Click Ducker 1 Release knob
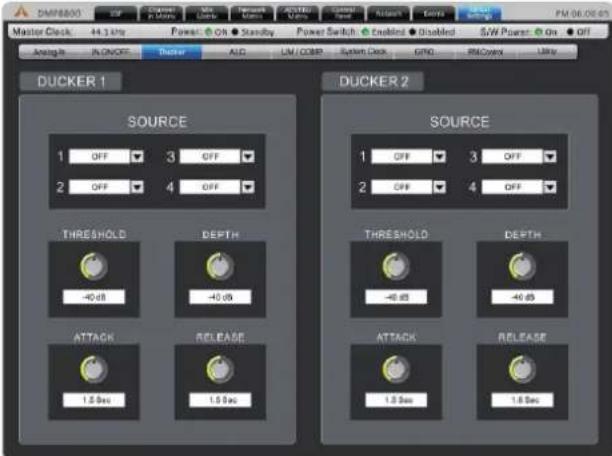The height and width of the screenshot is (456, 612). 220,369
